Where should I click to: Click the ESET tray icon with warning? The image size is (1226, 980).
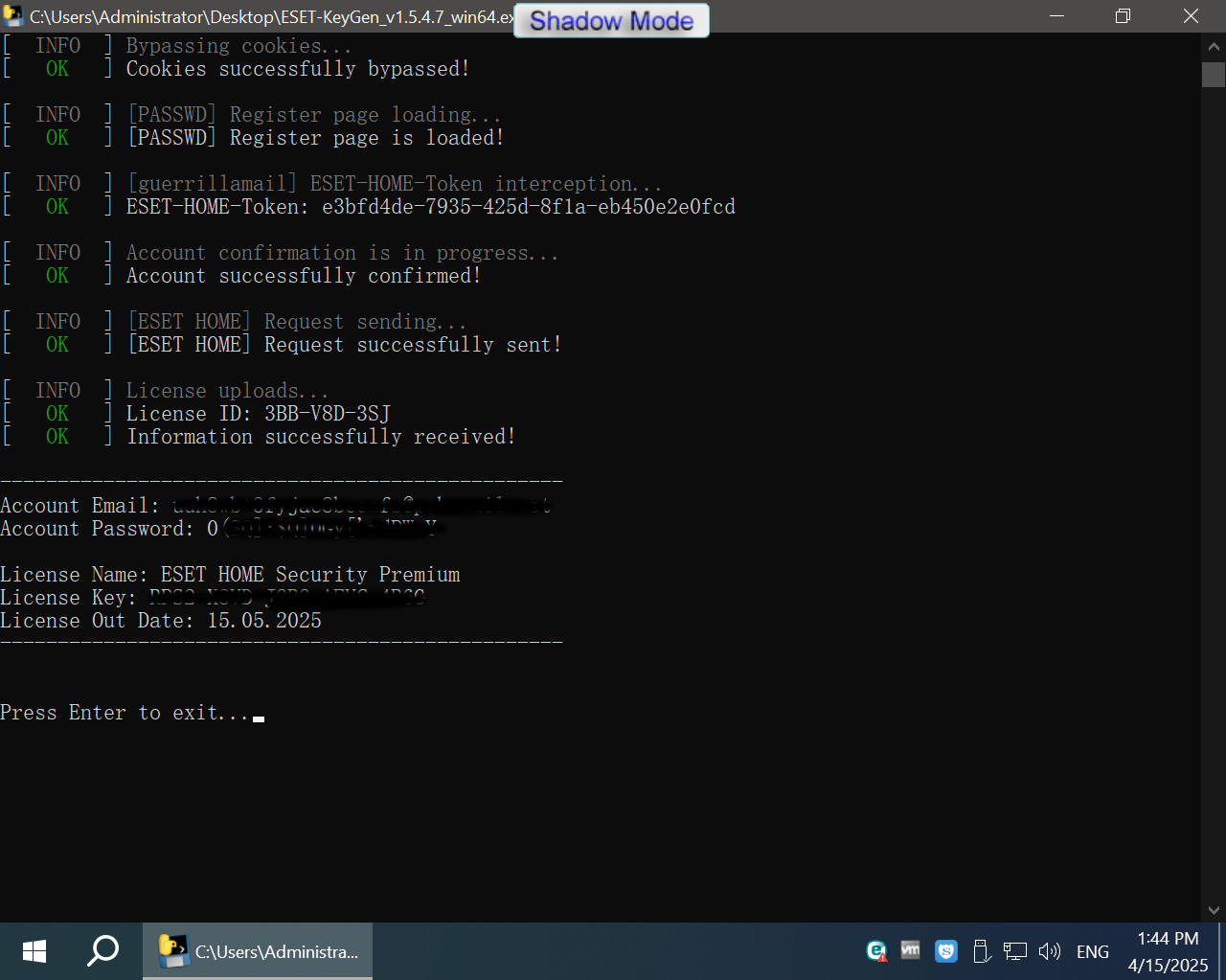876,951
